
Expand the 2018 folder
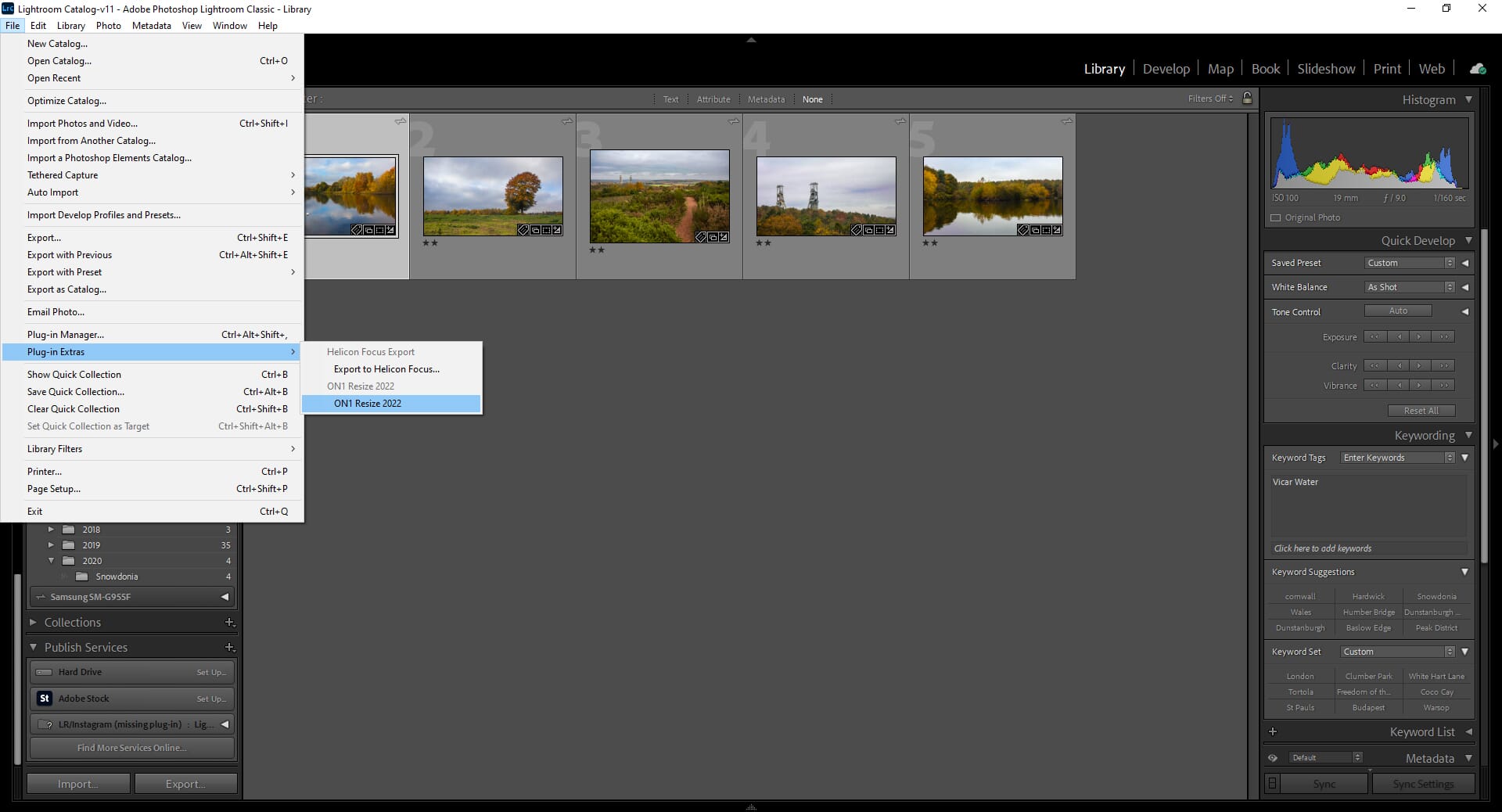(51, 530)
